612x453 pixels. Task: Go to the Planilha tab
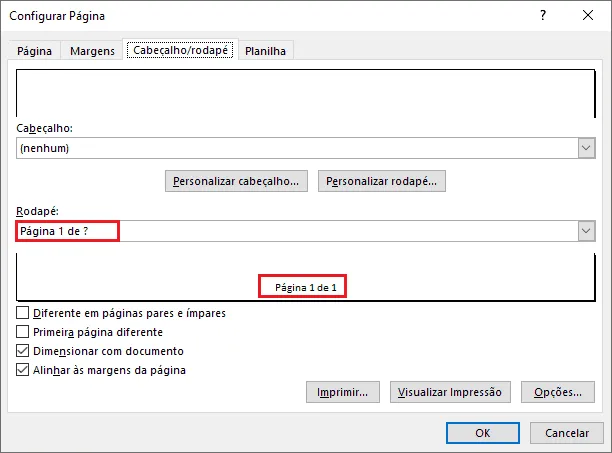(x=265, y=51)
